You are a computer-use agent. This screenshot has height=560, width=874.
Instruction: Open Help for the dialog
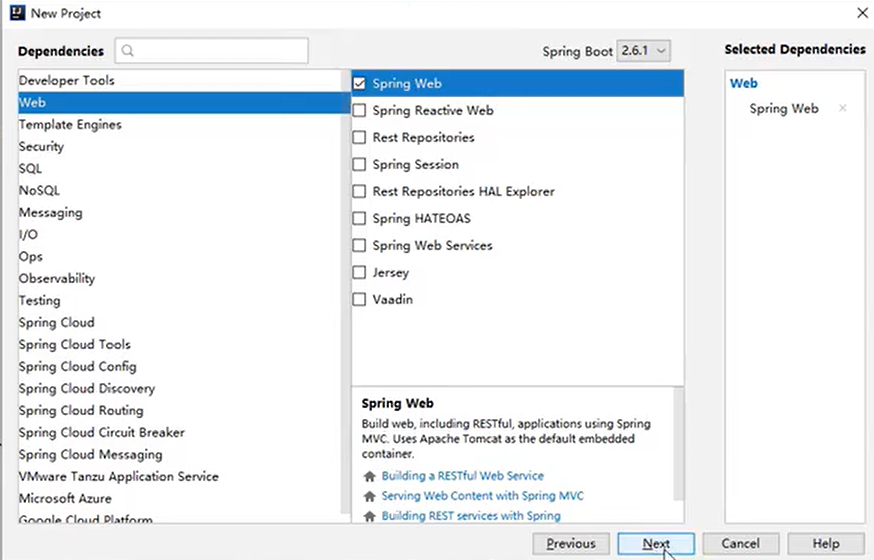[826, 544]
